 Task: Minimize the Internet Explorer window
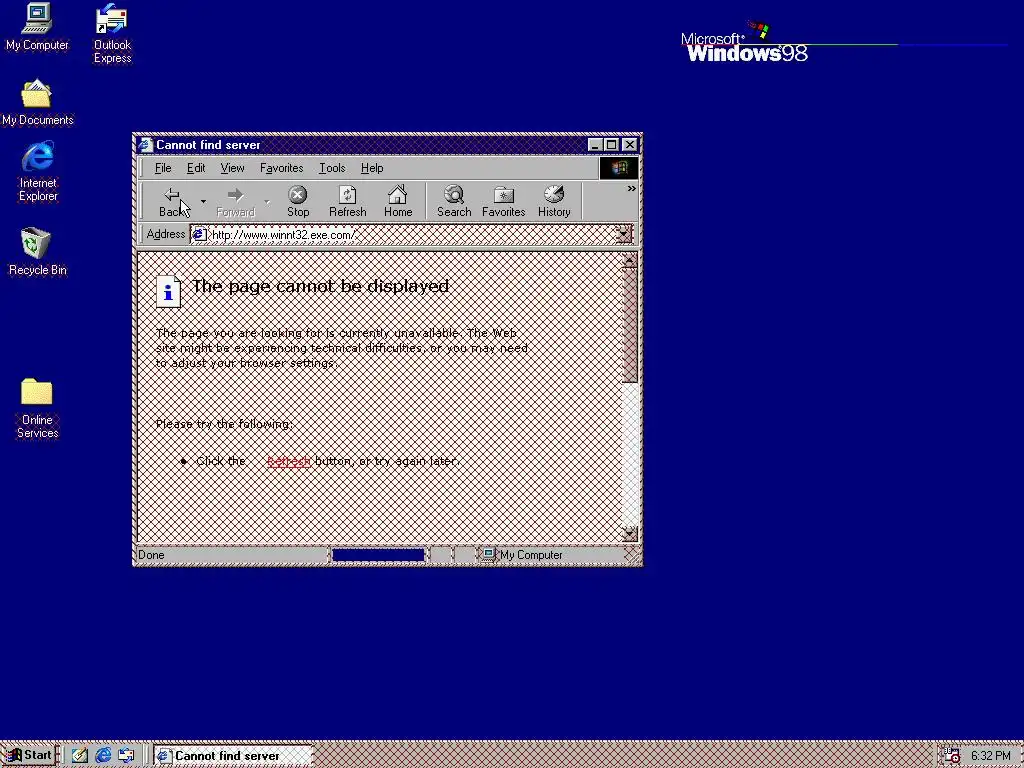coord(594,145)
